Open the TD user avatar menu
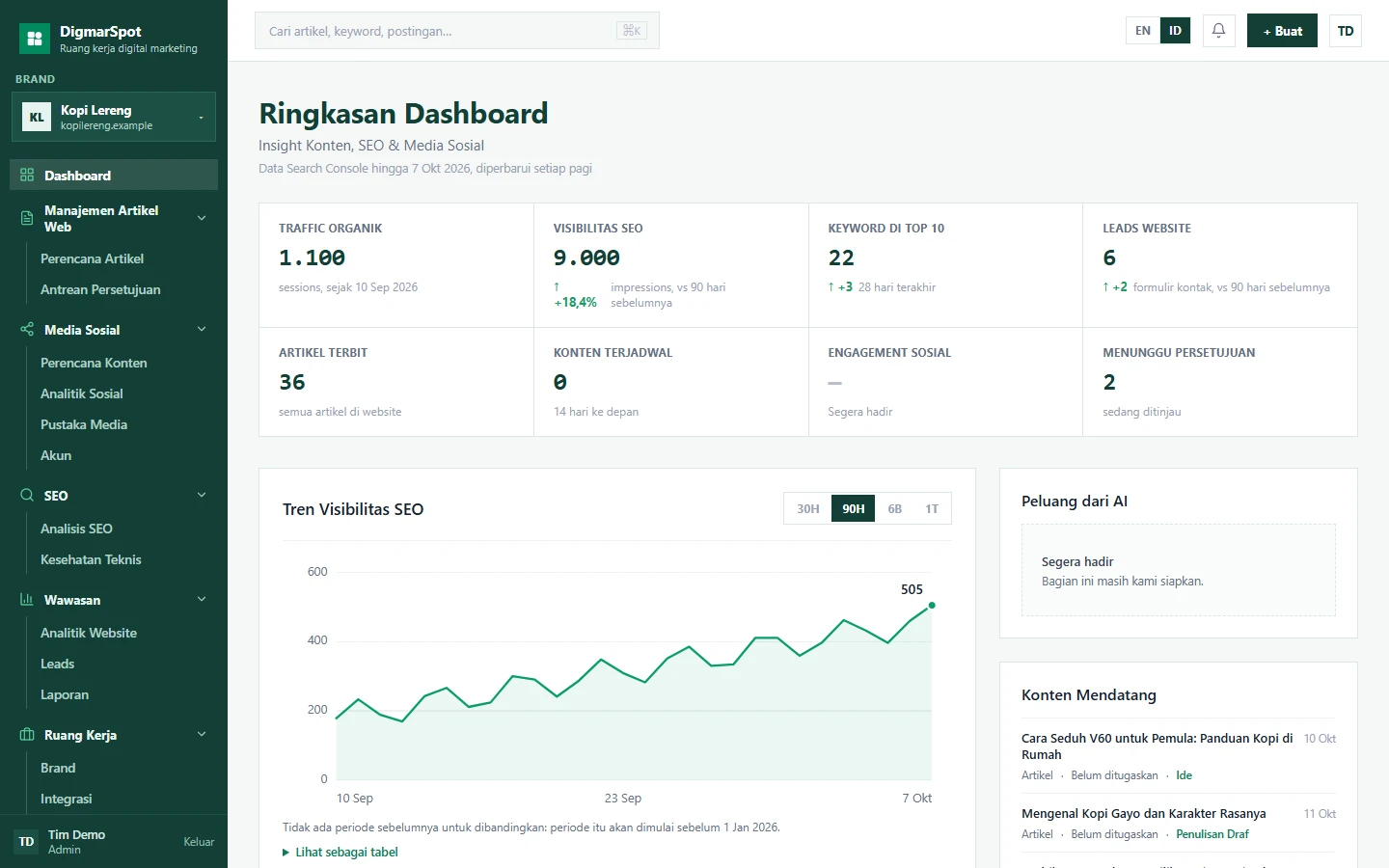Image resolution: width=1389 pixels, height=868 pixels. coord(1346,31)
